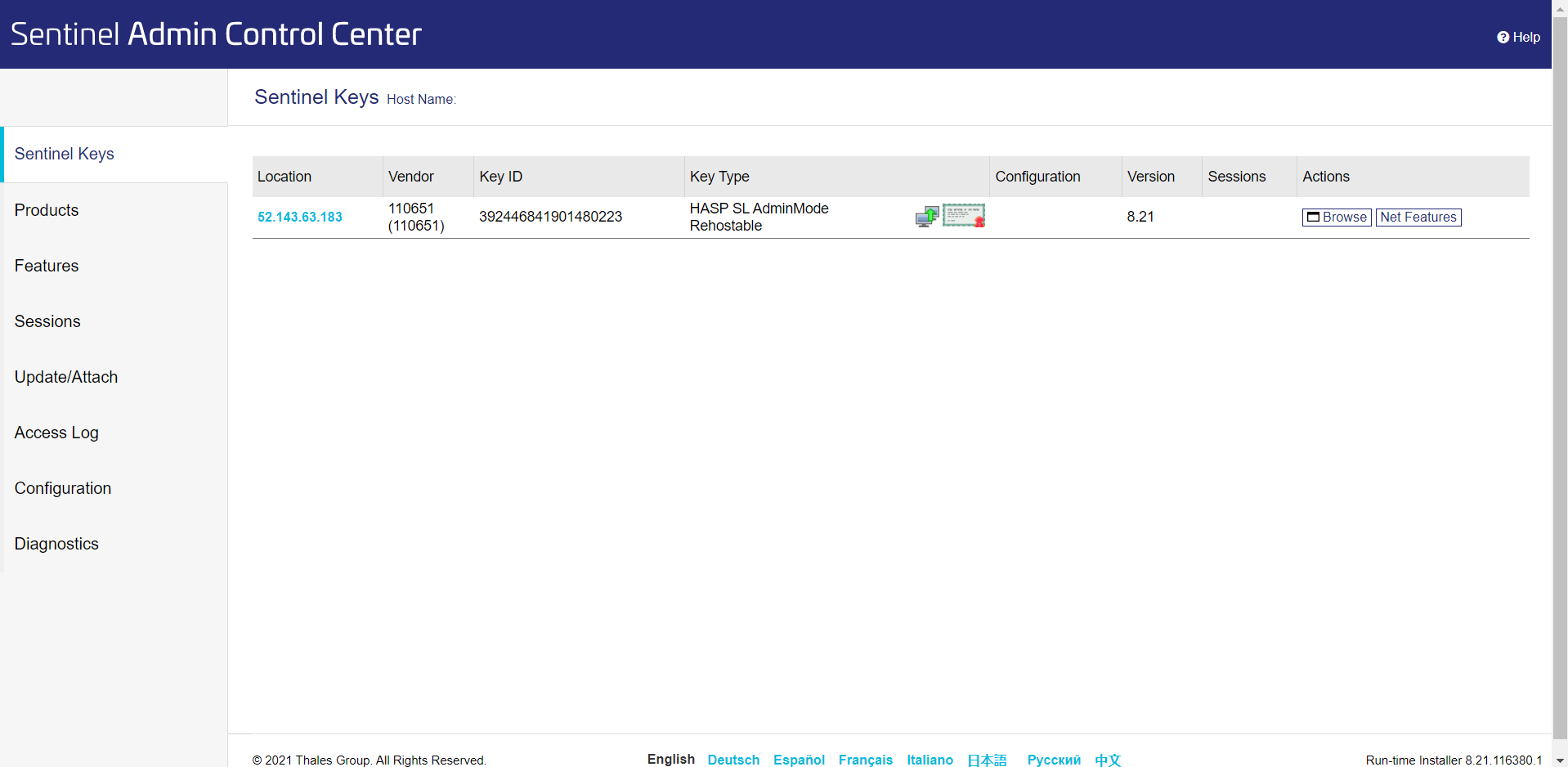The image size is (1568, 767).
Task: Switch language to Deutsch
Action: point(732,760)
